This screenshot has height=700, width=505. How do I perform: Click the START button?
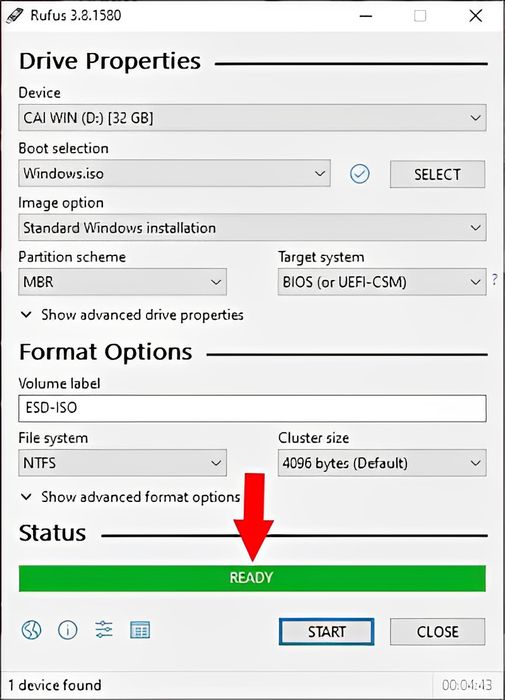pos(326,632)
